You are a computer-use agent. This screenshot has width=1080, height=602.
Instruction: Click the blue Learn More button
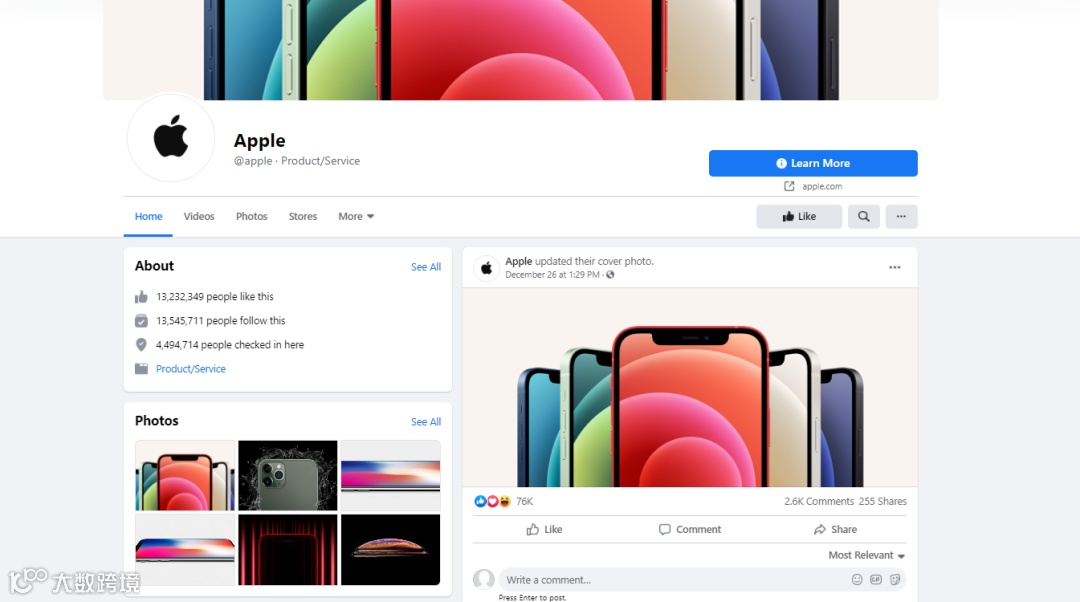point(813,163)
